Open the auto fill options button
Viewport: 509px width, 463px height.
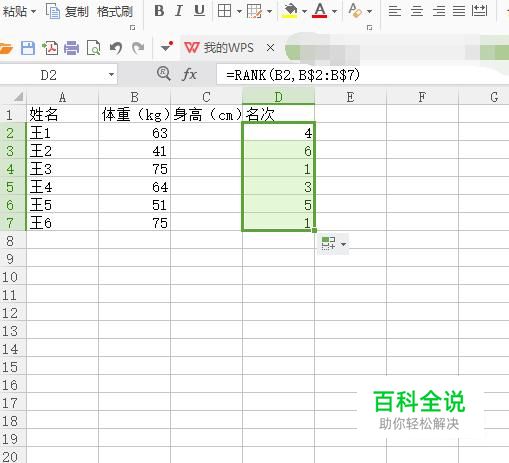[333, 244]
